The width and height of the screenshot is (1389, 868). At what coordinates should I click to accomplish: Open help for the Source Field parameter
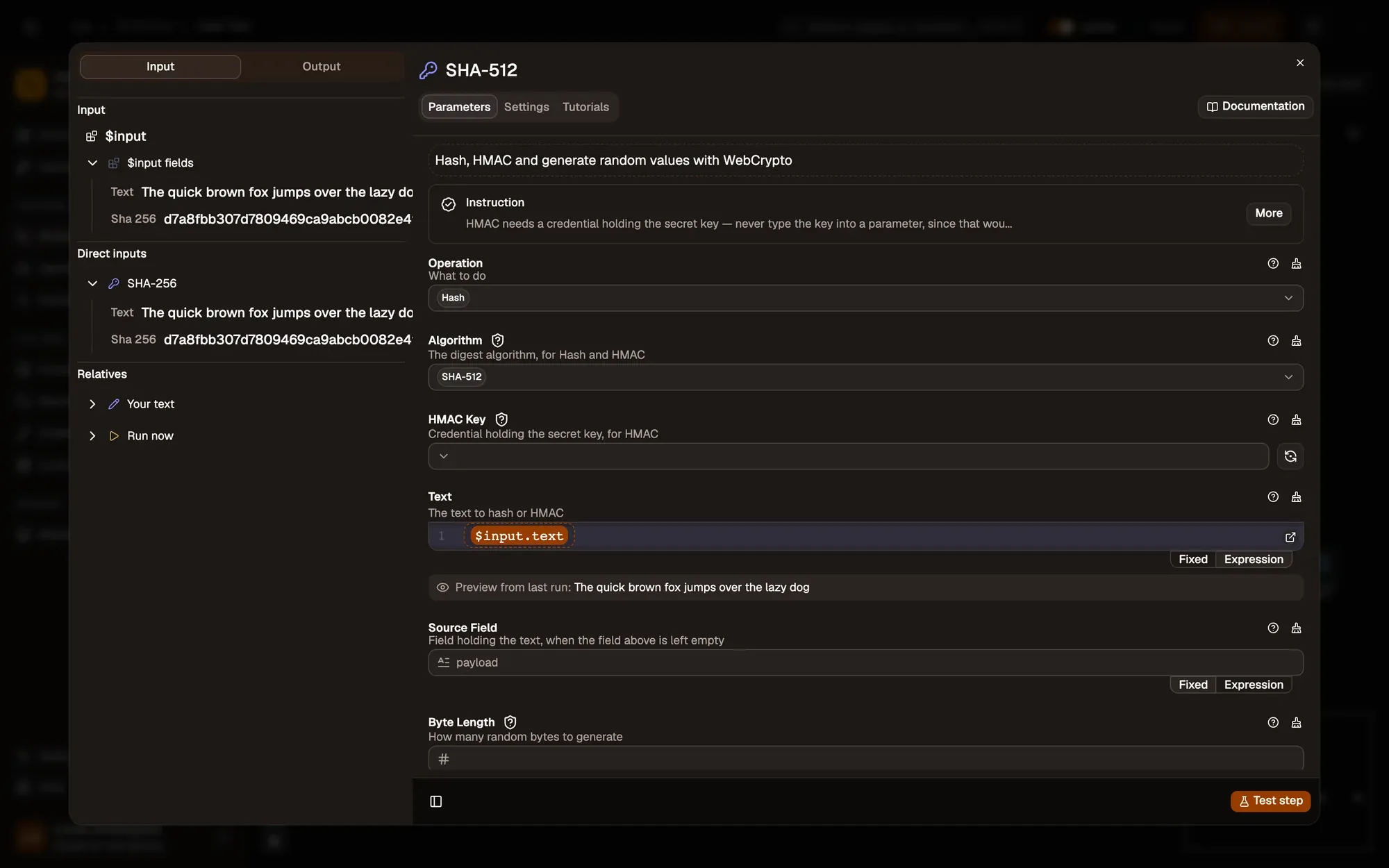click(1273, 628)
